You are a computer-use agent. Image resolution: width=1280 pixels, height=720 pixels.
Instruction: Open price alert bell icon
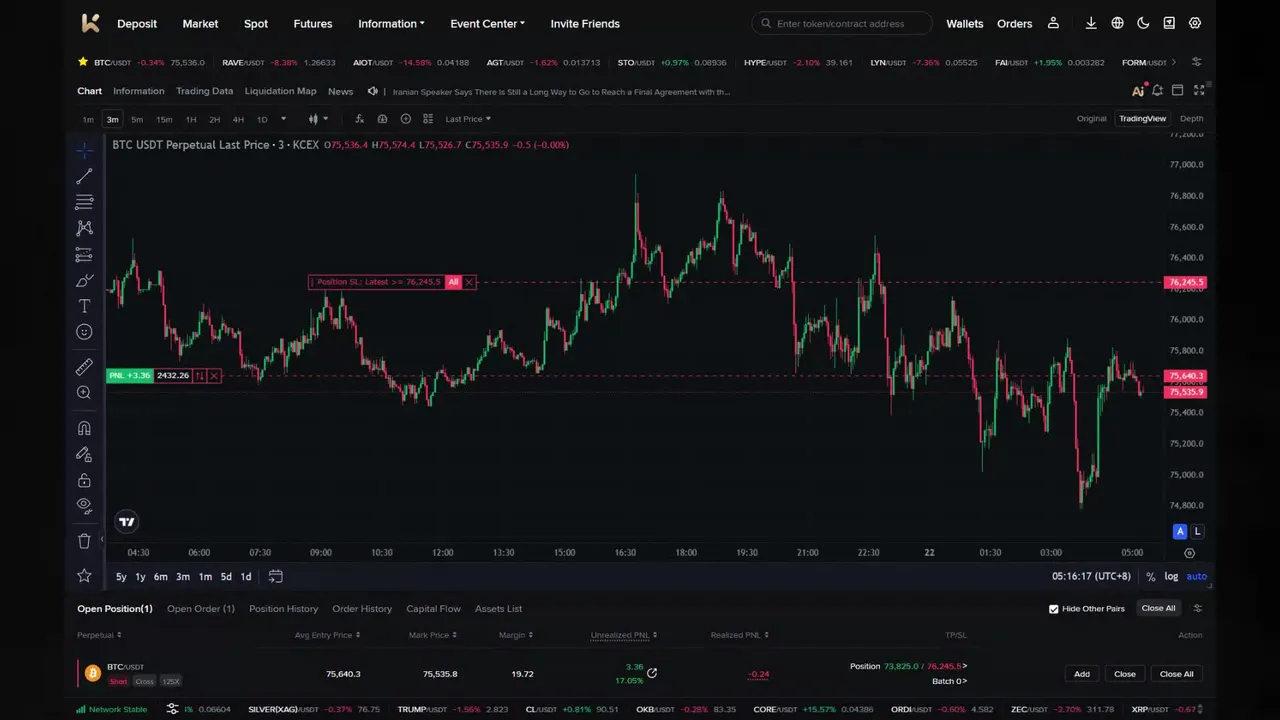click(x=1157, y=91)
